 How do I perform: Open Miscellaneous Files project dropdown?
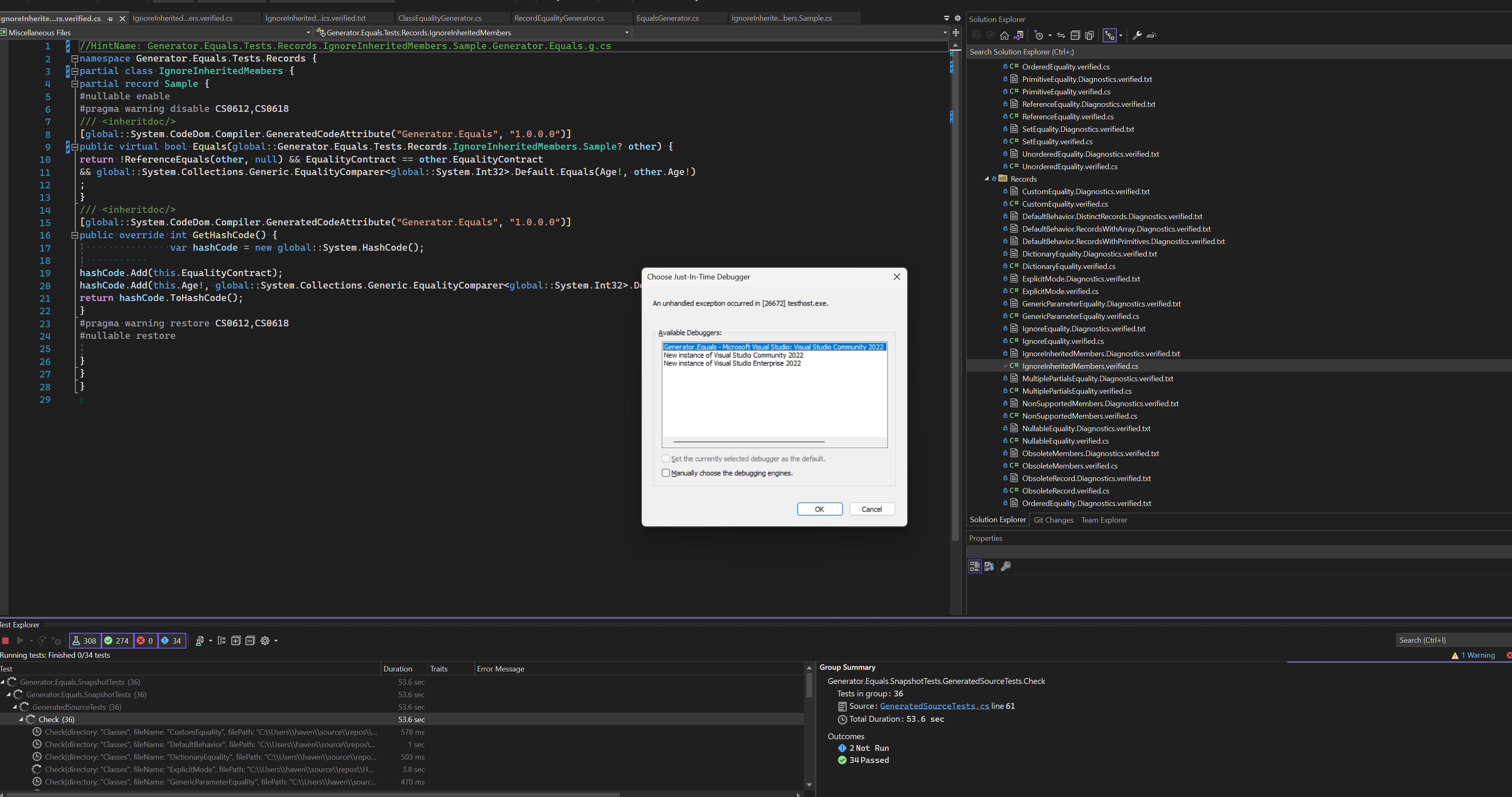308,33
